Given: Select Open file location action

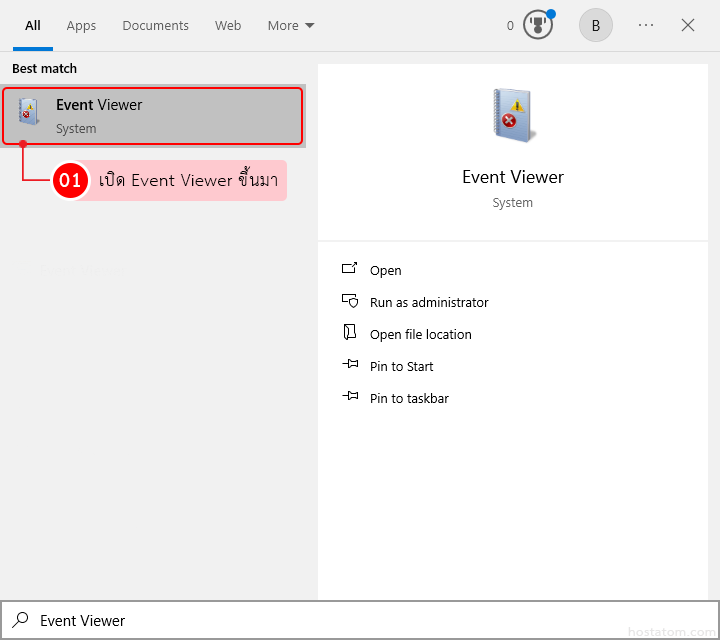Looking at the screenshot, I should [420, 334].
